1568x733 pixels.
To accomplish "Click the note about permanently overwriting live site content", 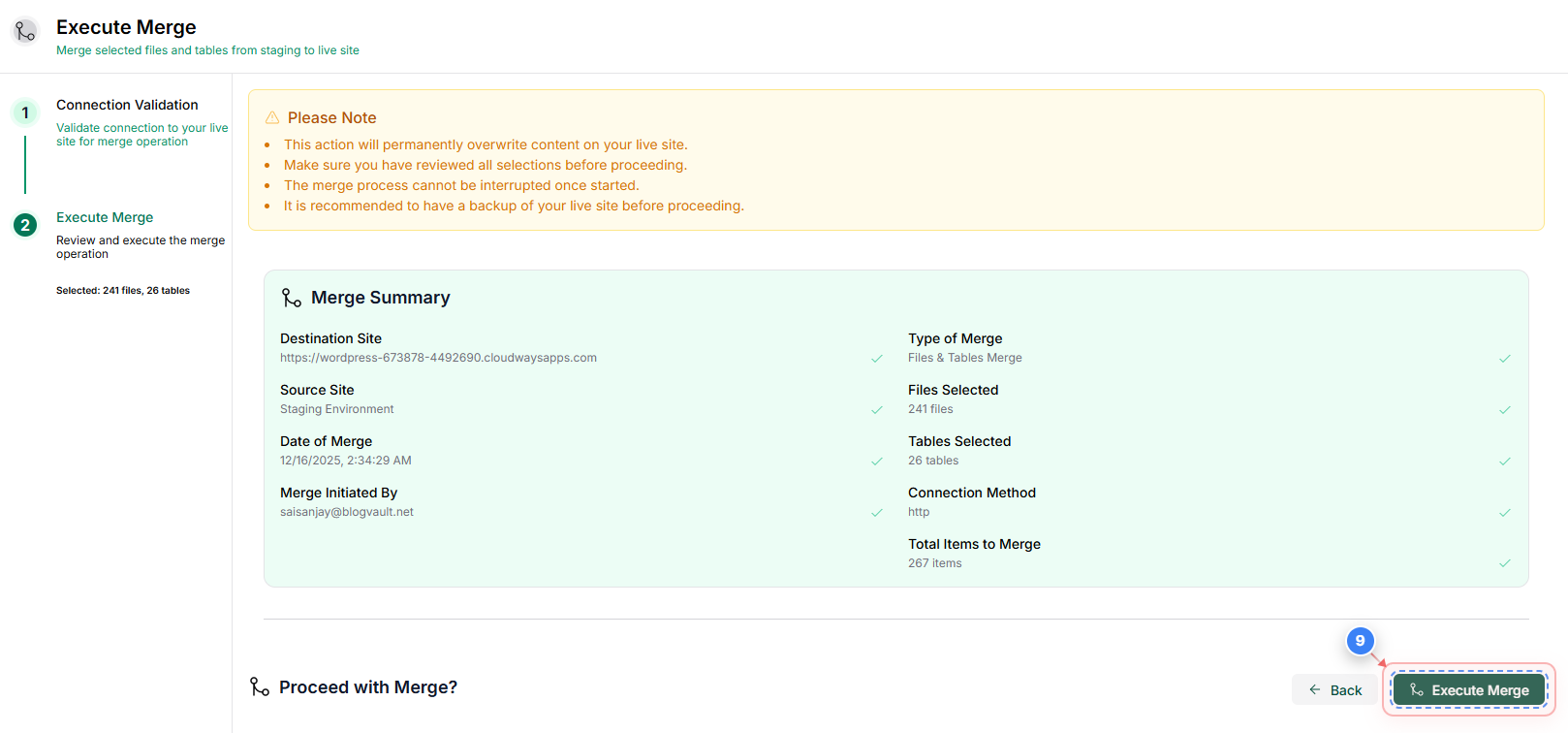I will 486,144.
